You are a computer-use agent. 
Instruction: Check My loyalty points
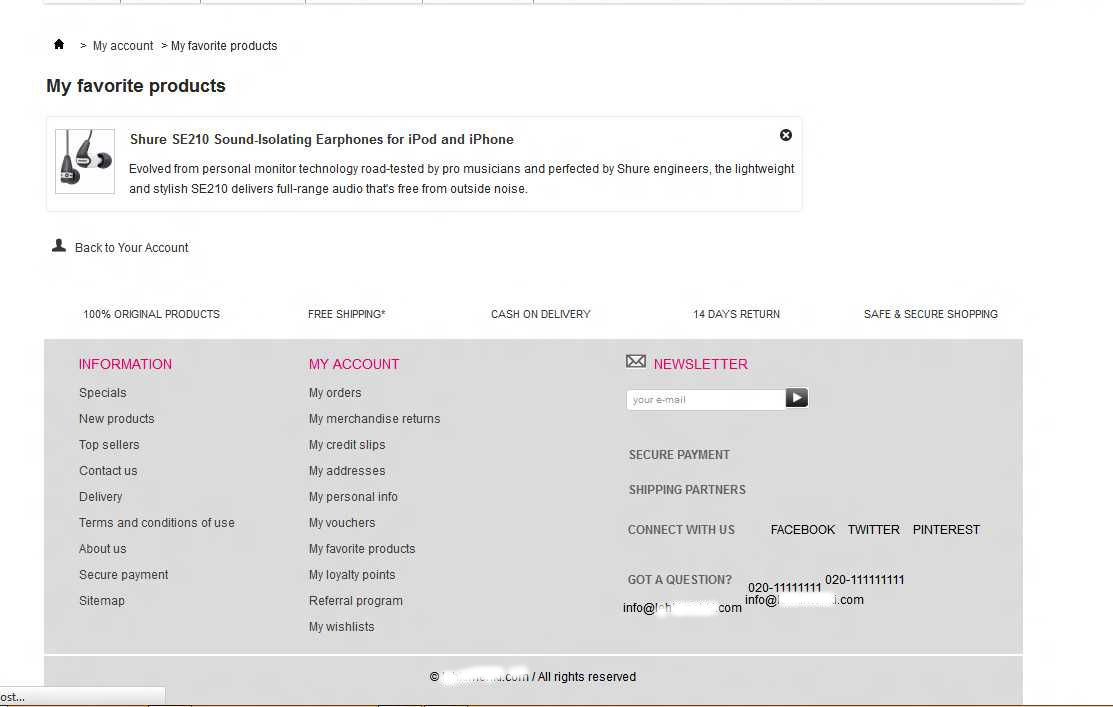pyautogui.click(x=352, y=575)
